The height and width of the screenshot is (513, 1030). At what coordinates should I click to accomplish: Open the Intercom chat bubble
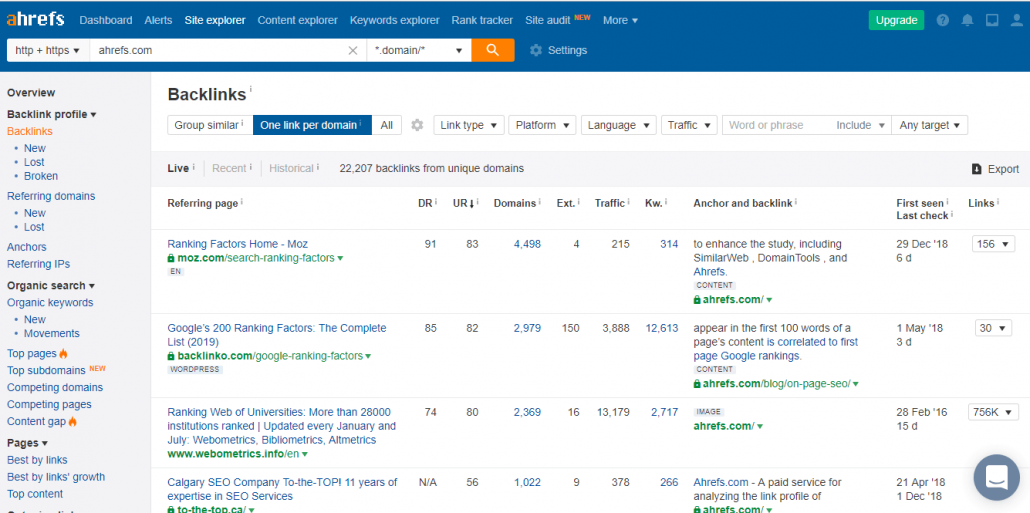click(x=996, y=477)
